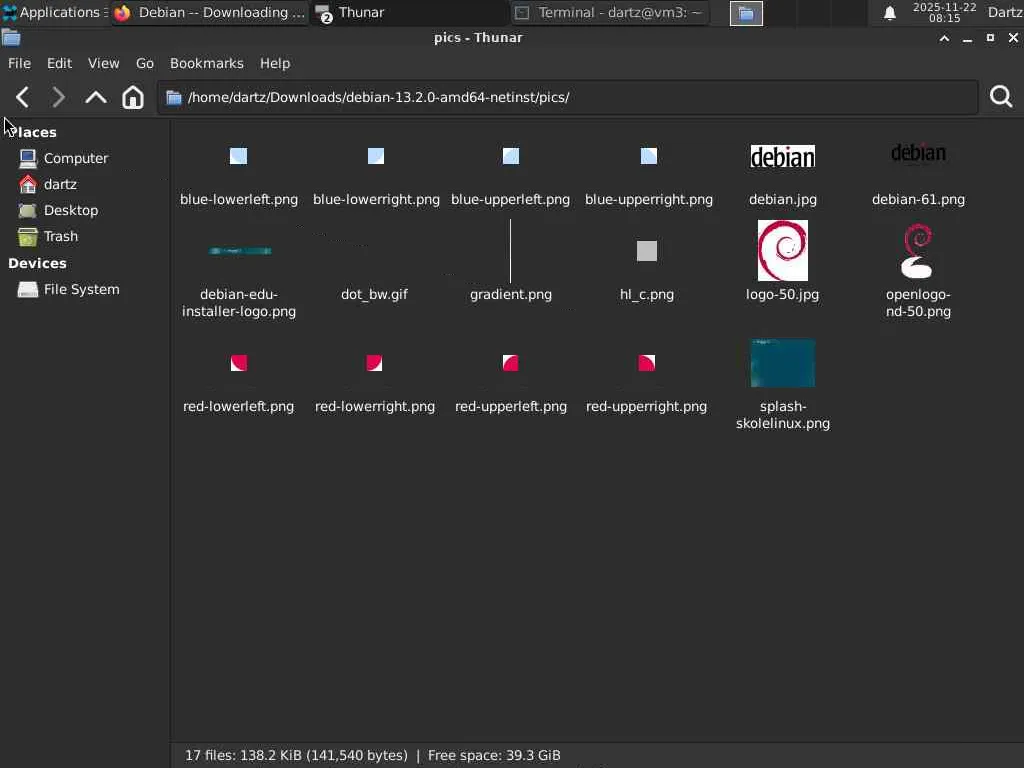1024x768 pixels.
Task: Open the Dartz user menu in panel
Action: (1004, 12)
